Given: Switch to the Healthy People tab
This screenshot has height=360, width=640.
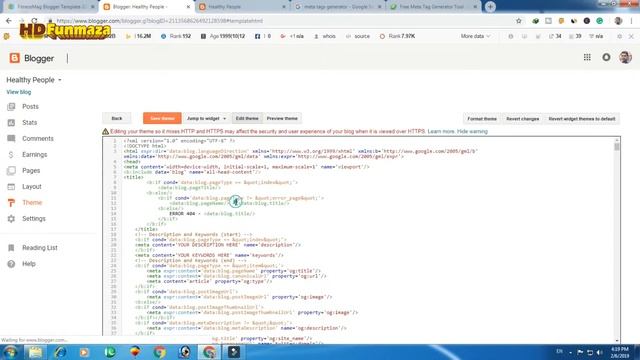Looking at the screenshot, I should click(241, 7).
